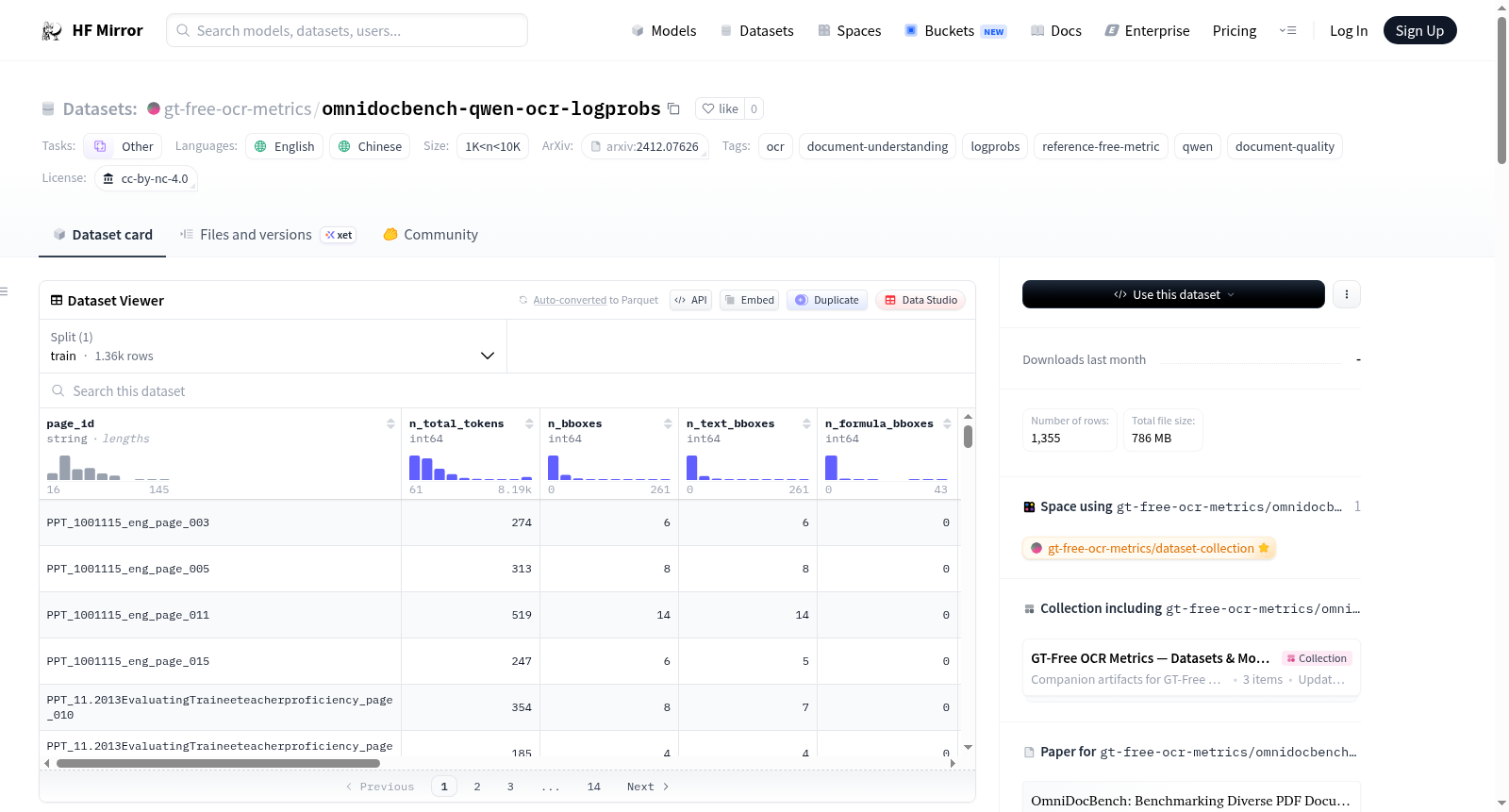
Task: Click the reference-free-metric tag
Action: point(1101,146)
